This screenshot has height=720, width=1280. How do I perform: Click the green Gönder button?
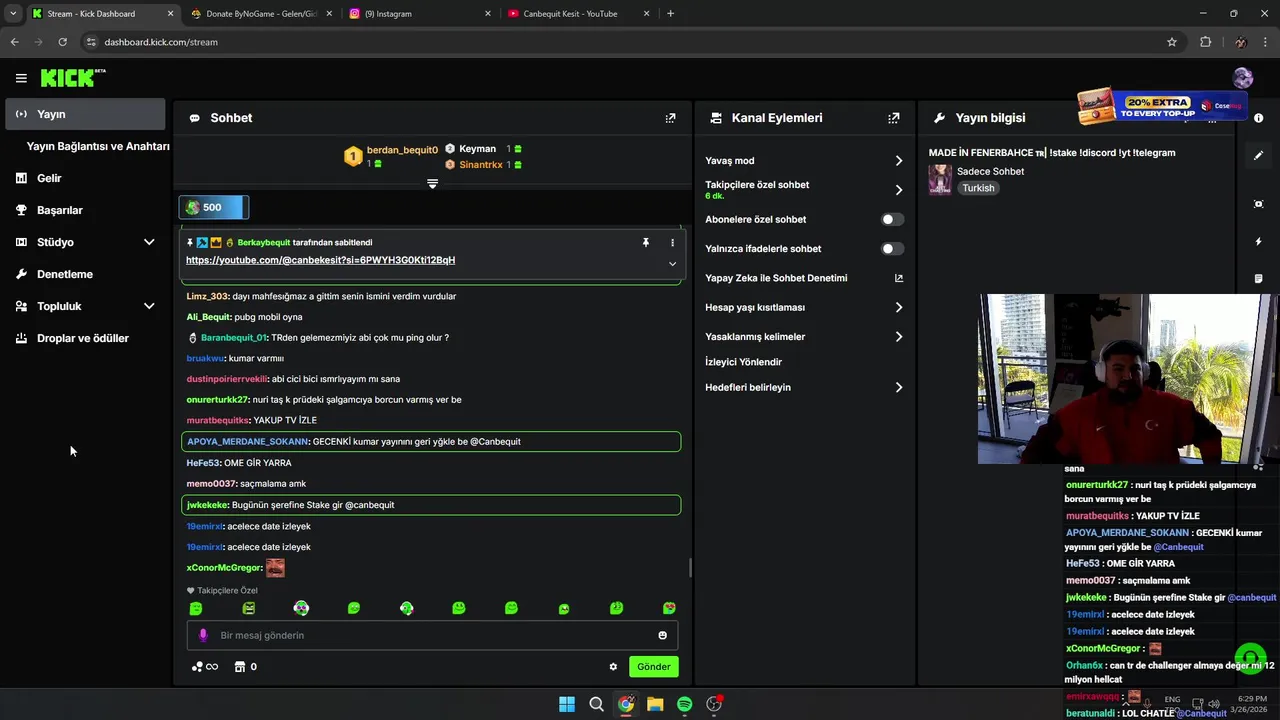click(x=654, y=667)
